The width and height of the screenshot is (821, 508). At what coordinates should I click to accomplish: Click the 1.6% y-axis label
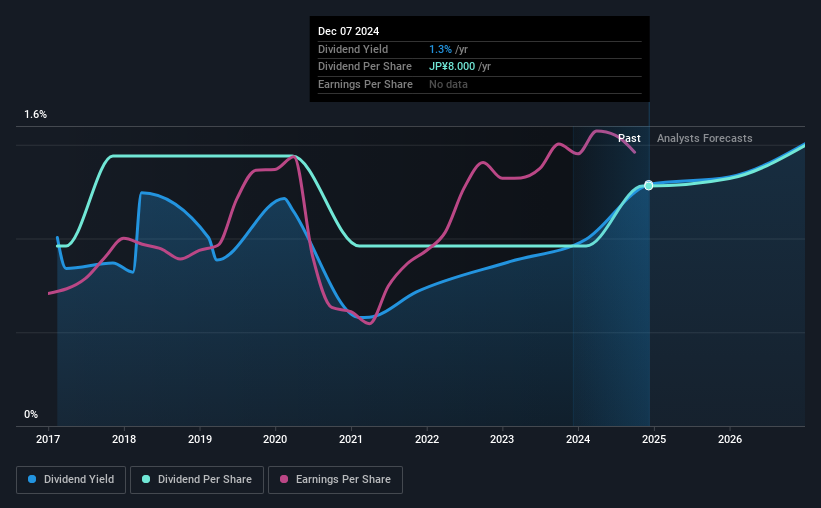point(36,114)
